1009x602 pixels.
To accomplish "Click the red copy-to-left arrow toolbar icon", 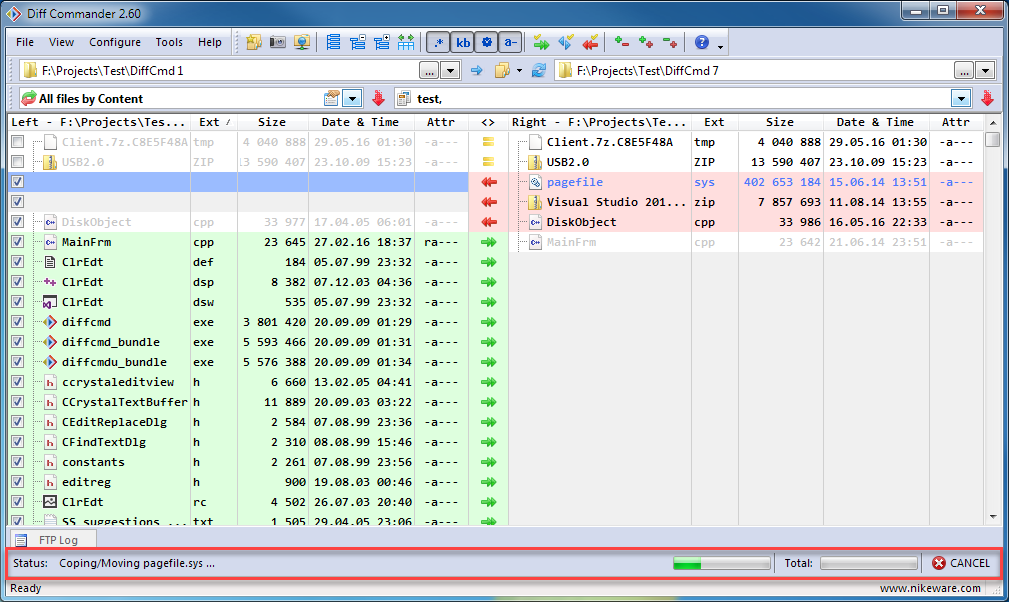I will (590, 42).
